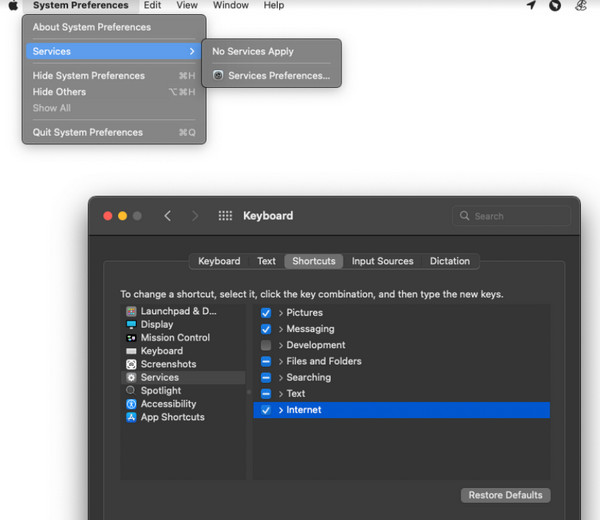Open the System Preferences menu
Screen dimensions: 600x520
click(80, 5)
